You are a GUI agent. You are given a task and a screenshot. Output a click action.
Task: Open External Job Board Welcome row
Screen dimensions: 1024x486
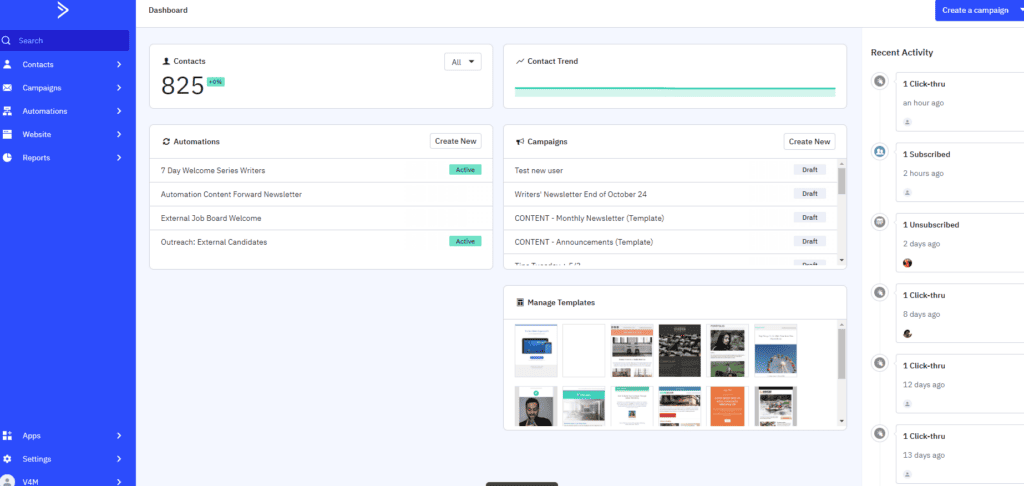tap(321, 218)
